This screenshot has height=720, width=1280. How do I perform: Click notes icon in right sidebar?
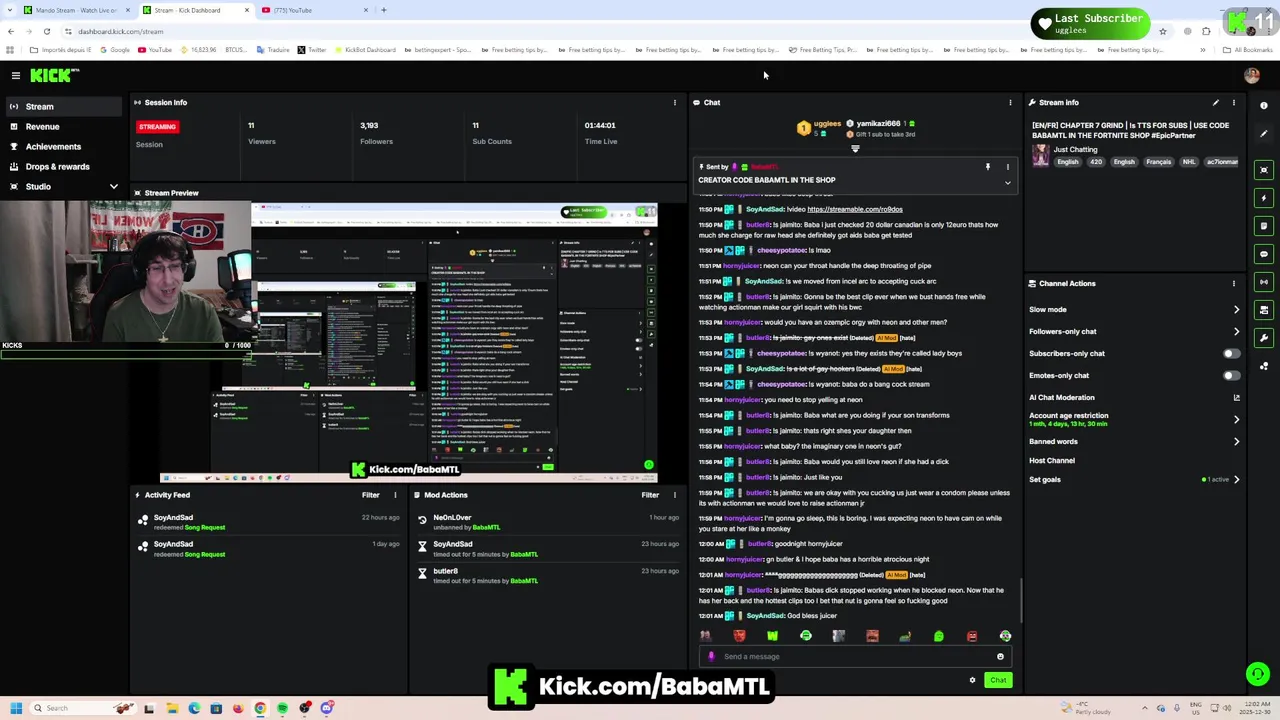(1264, 226)
